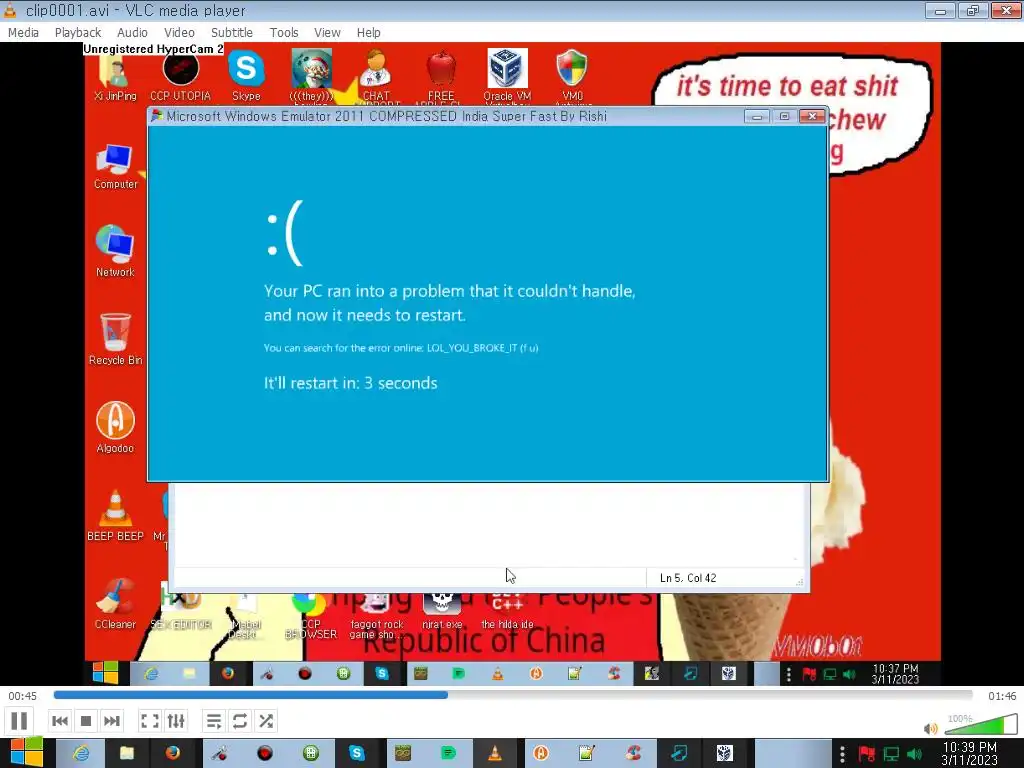Open CCleaner from the bottom taskbar

point(633,754)
